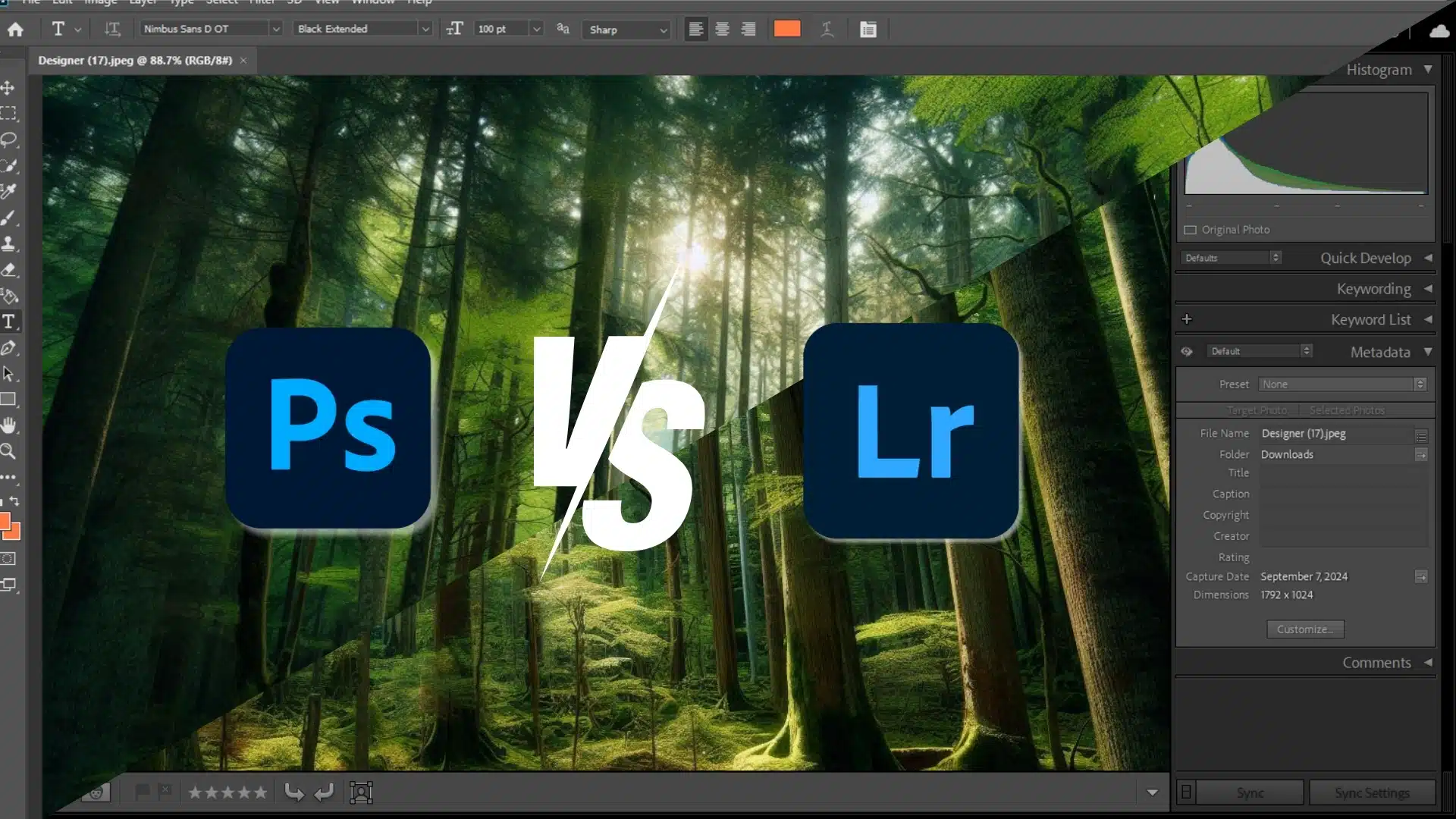The image size is (1456, 819).
Task: Toggle the Character and Paragraph panels
Action: [x=868, y=29]
